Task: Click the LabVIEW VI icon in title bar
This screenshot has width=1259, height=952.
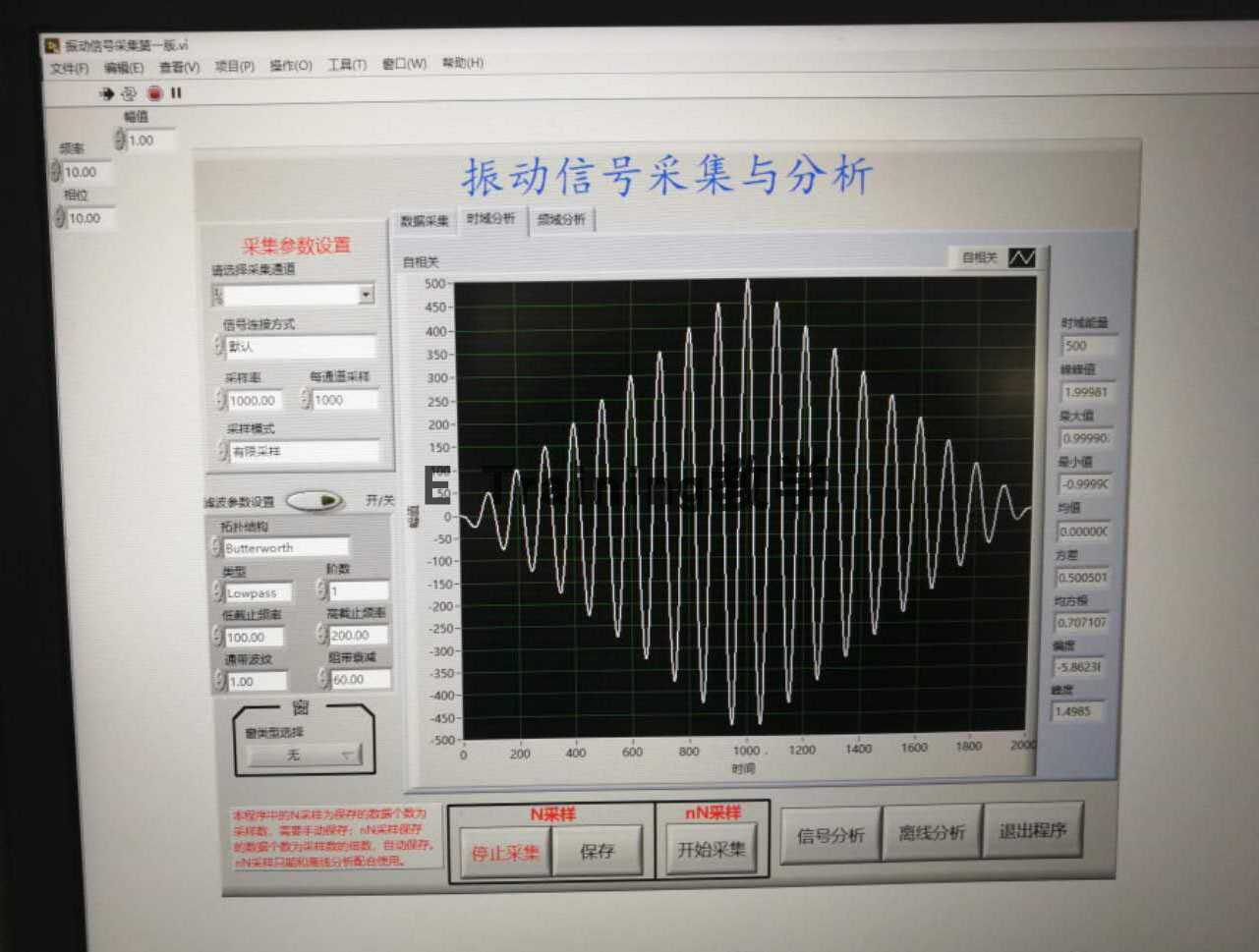Action: point(52,45)
